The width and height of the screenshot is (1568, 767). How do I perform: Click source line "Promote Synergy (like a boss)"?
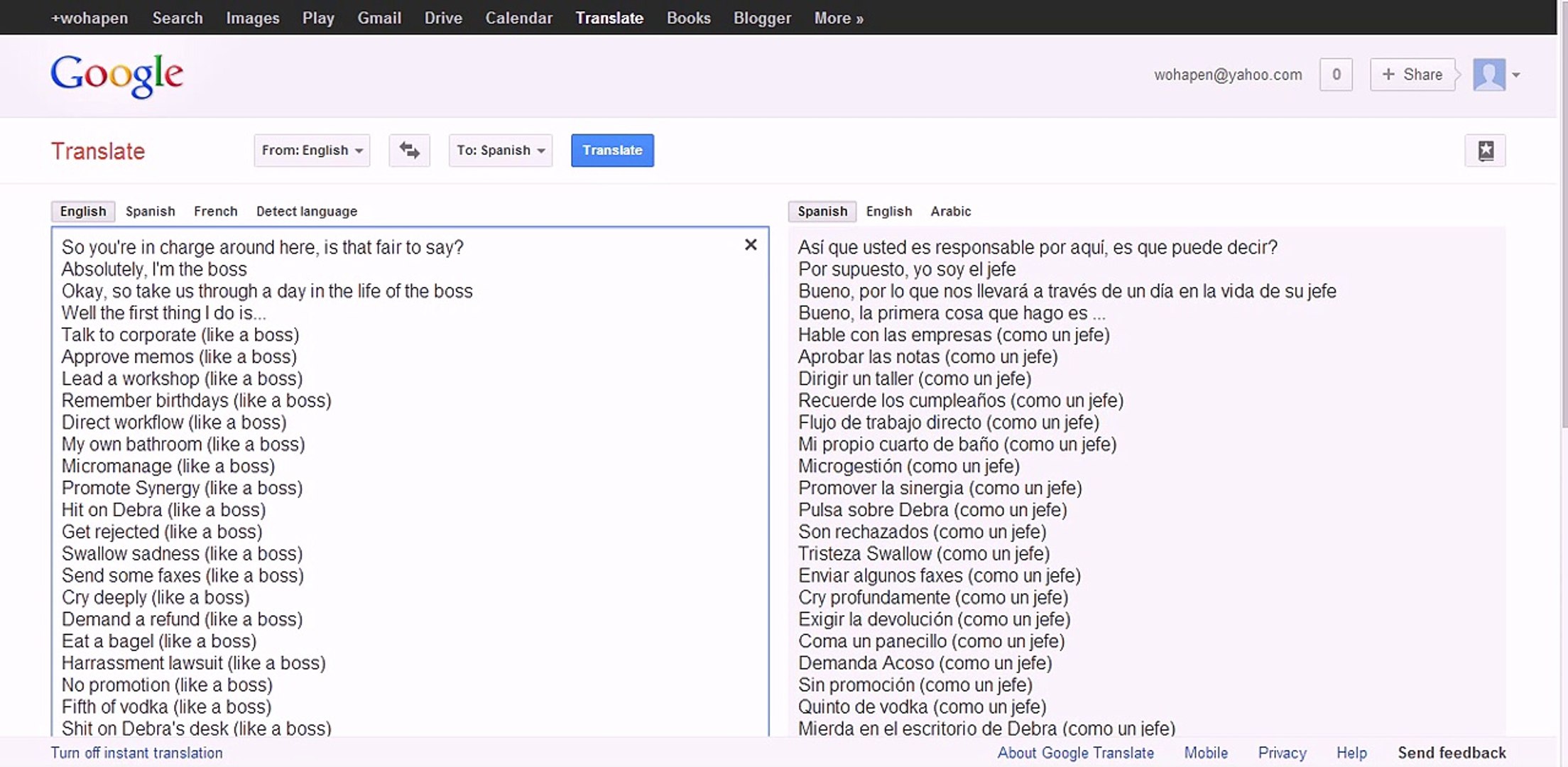[x=182, y=488]
